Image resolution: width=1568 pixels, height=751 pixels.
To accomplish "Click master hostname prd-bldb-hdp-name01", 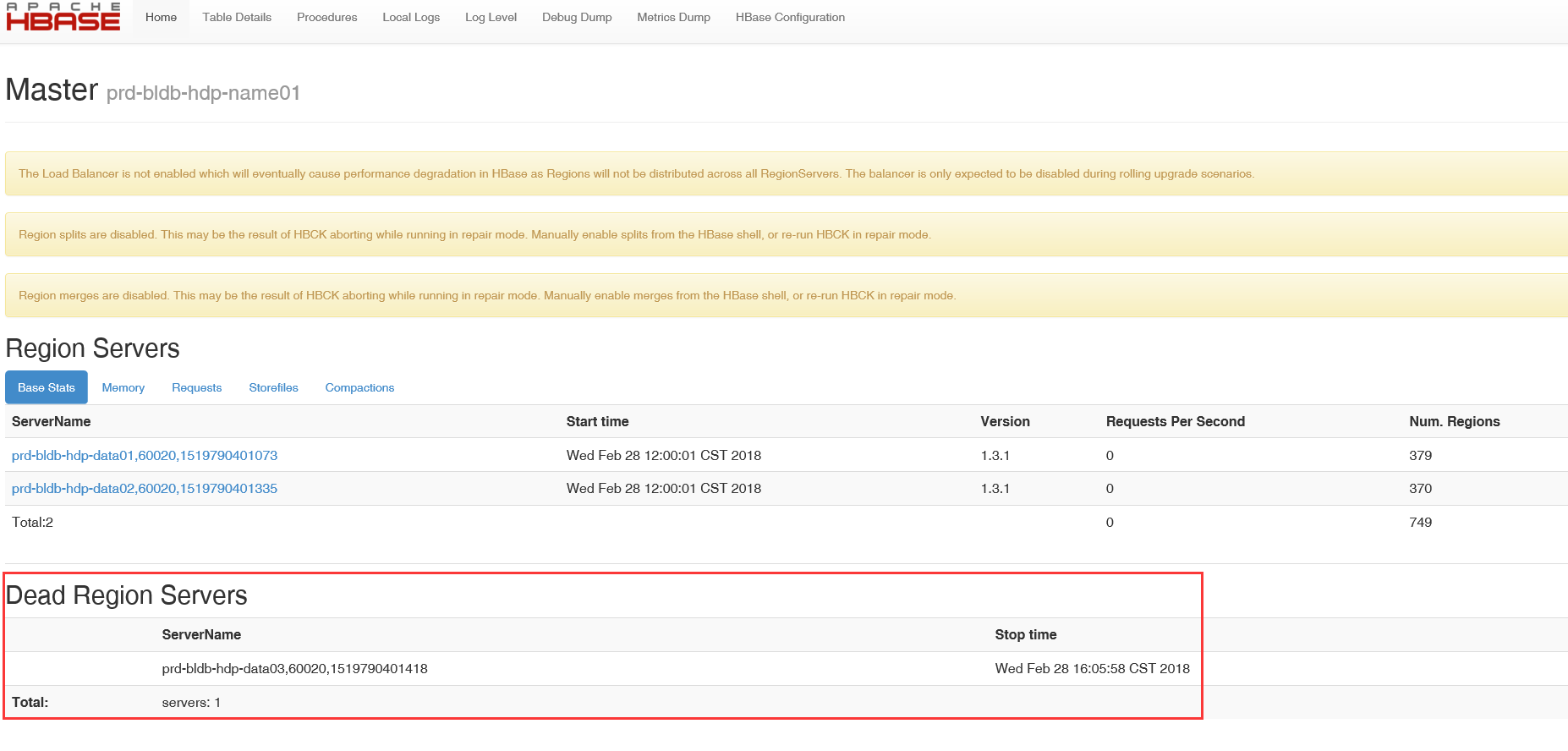I will click(203, 93).
